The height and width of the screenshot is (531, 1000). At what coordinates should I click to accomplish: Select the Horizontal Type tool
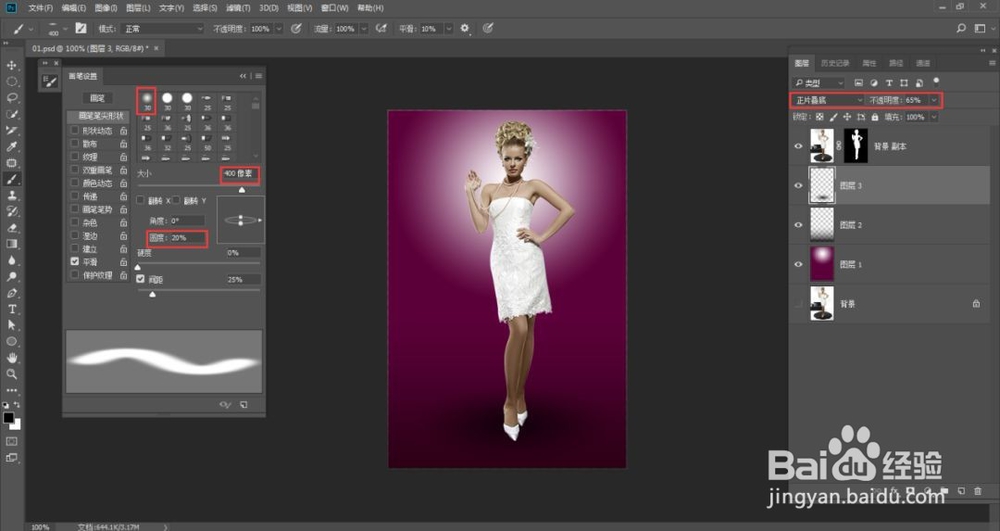pos(12,309)
